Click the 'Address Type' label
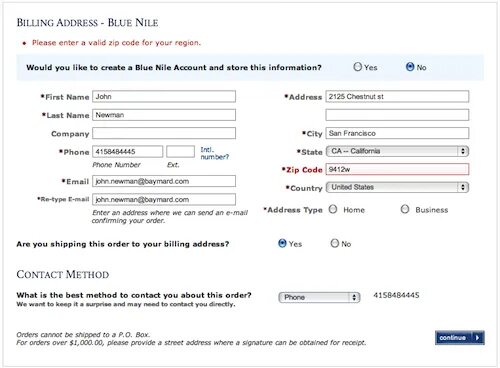Screen dimensions: 500x368 click(293, 210)
